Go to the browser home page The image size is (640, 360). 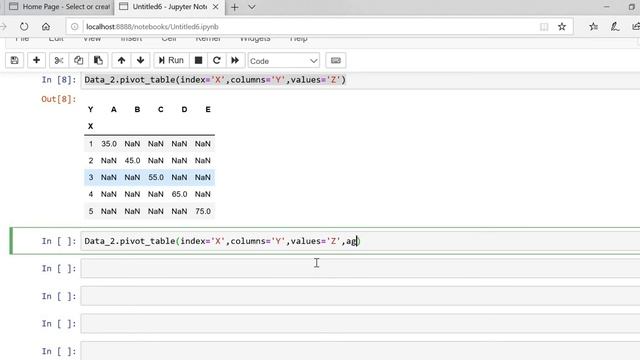pos(46,27)
